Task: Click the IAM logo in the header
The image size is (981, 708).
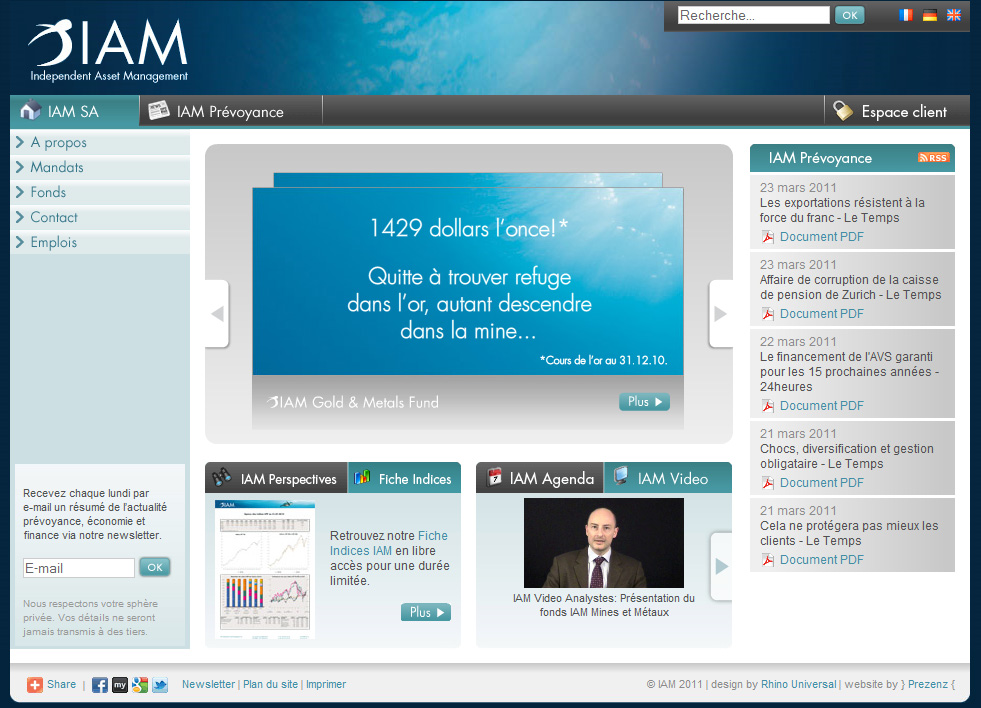Action: click(108, 51)
